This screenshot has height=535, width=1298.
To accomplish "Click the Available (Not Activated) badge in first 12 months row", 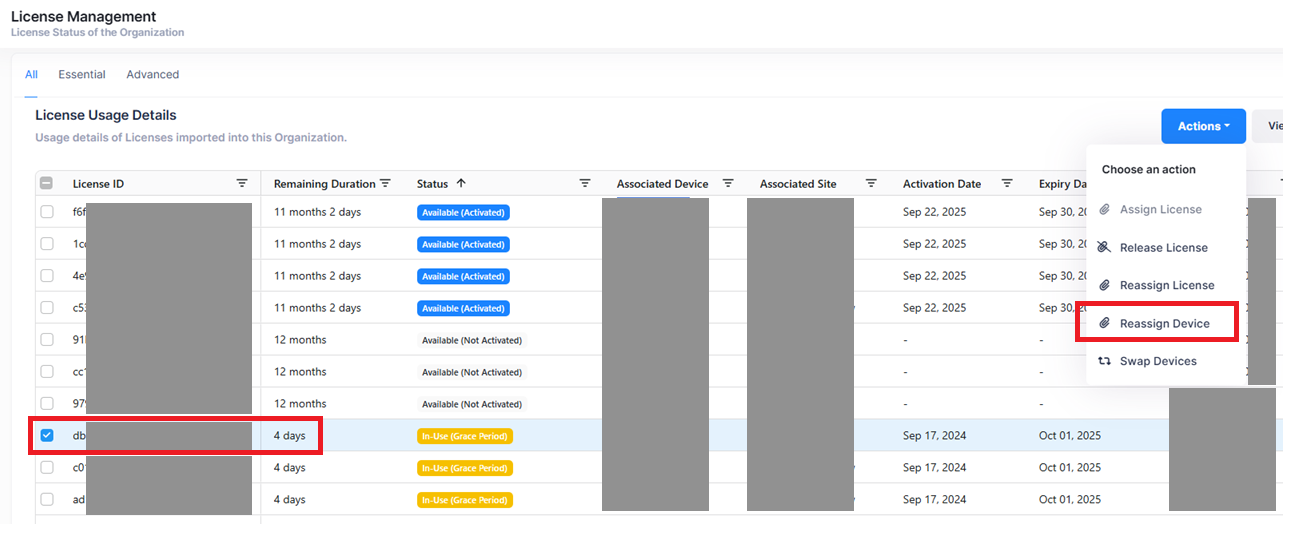I will click(x=471, y=340).
